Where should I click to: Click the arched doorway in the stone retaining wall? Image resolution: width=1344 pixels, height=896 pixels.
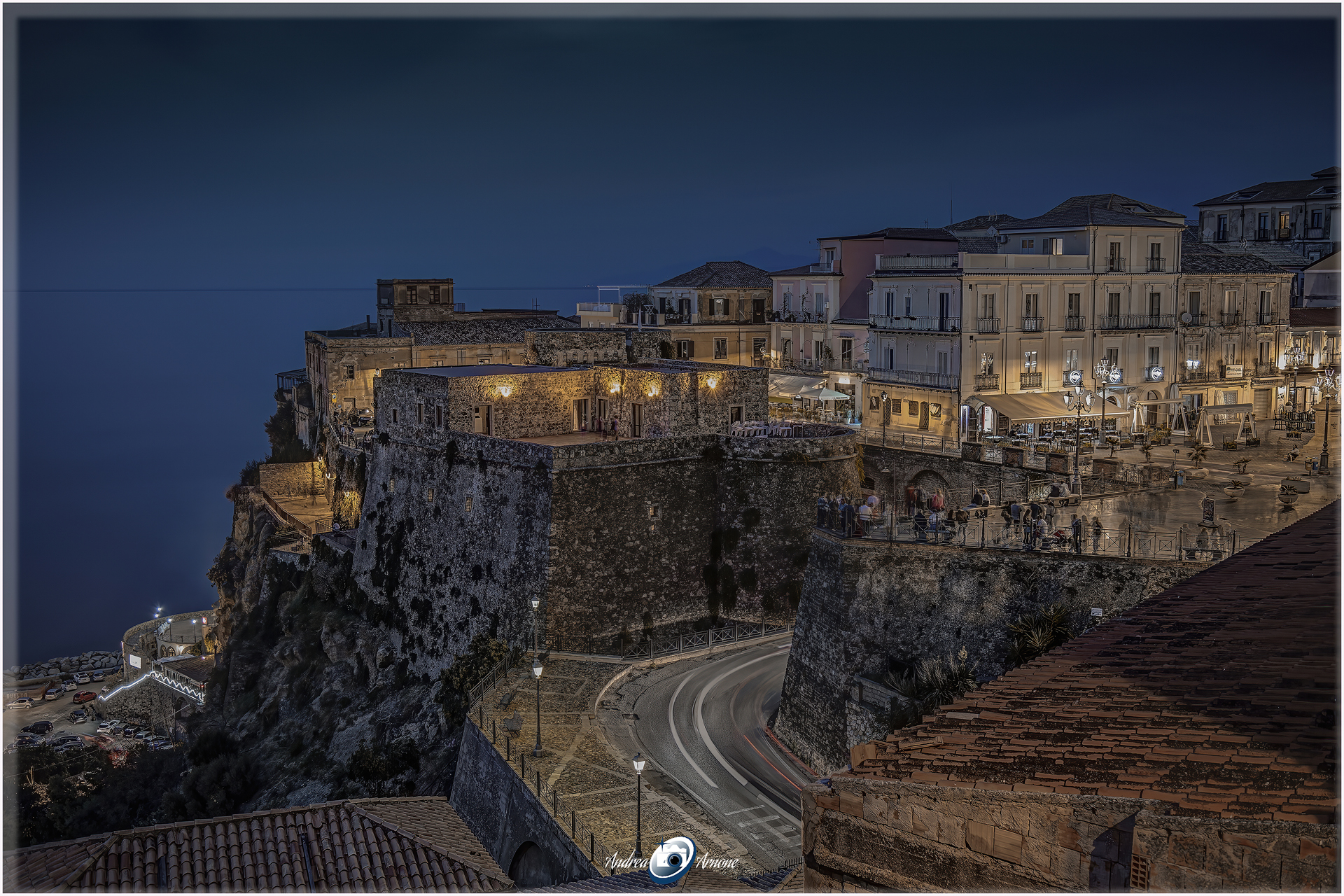coord(927,481)
